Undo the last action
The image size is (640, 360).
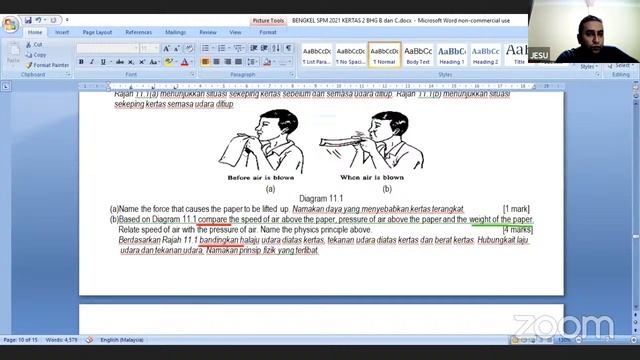(38, 20)
